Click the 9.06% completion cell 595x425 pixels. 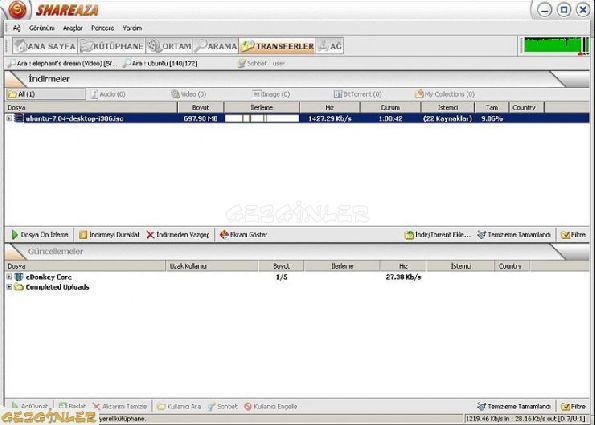(492, 119)
